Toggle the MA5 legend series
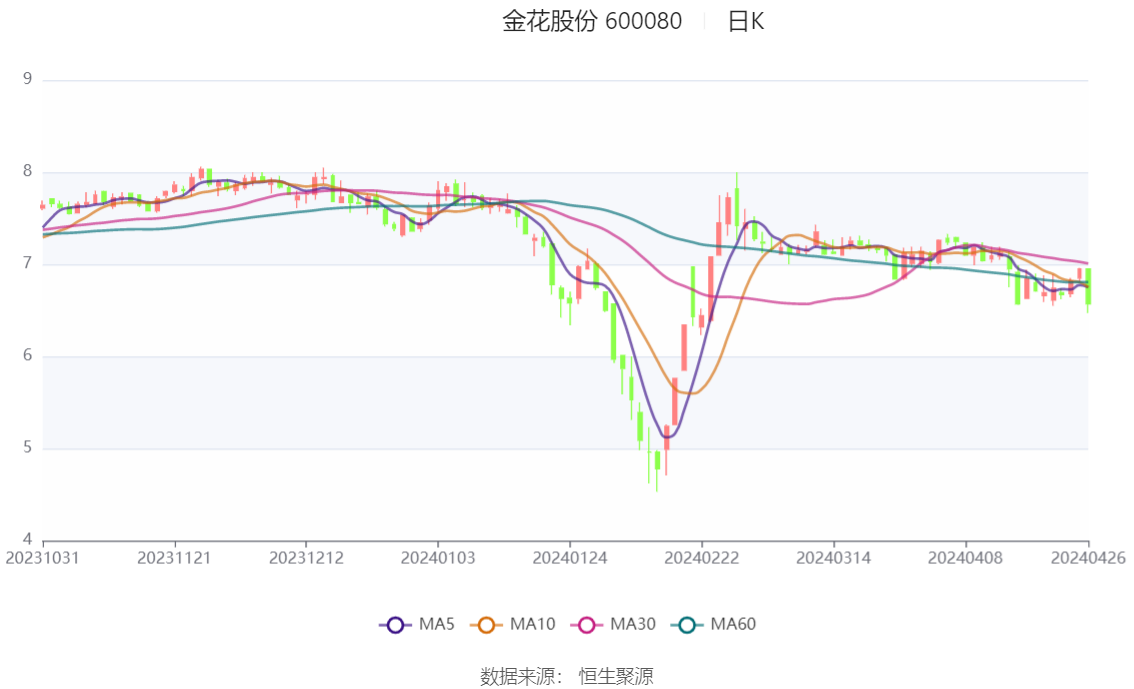 (417, 625)
